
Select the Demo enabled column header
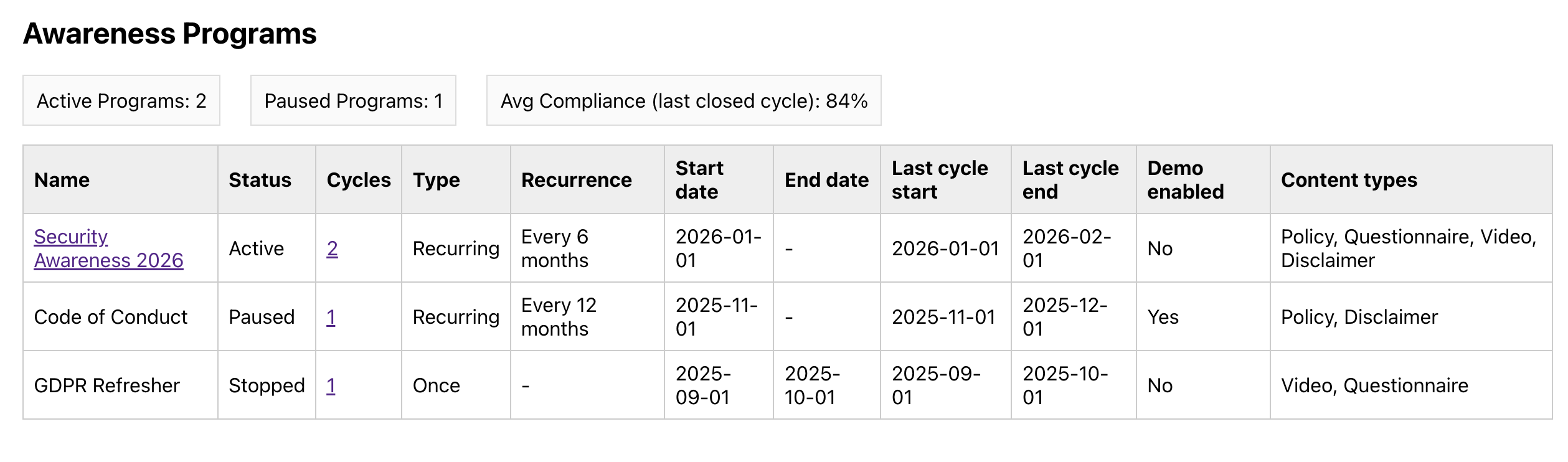pyautogui.click(x=1186, y=180)
